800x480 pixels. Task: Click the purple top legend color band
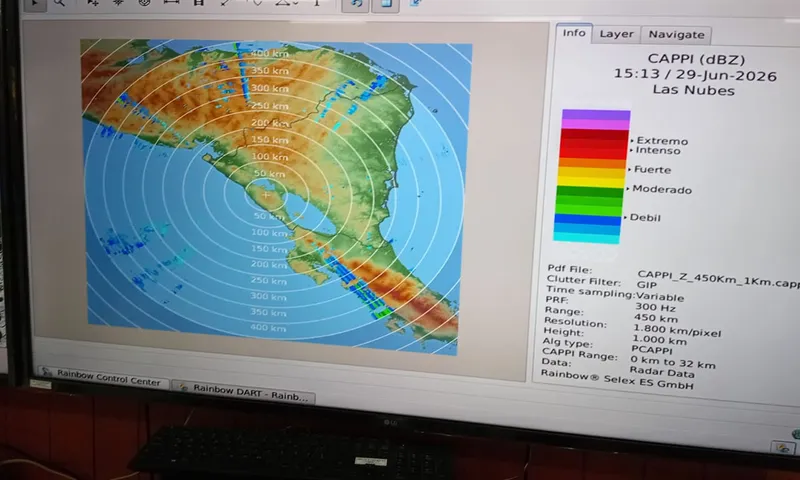[596, 115]
